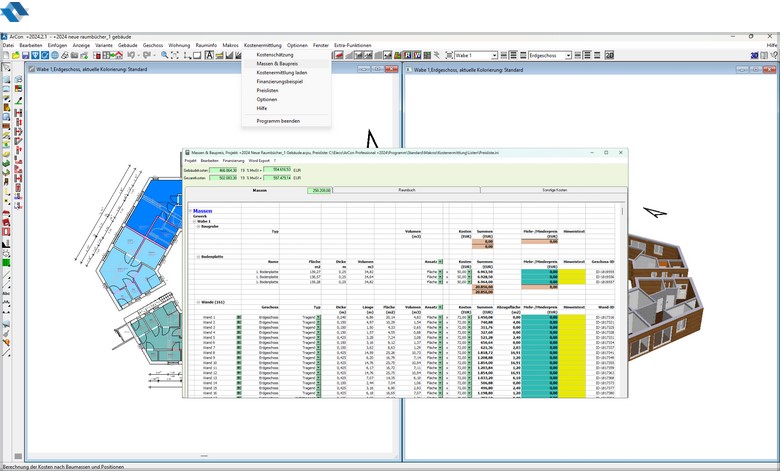Open the Typ dropdown for Wand 1
782x475 pixels.
(318, 317)
